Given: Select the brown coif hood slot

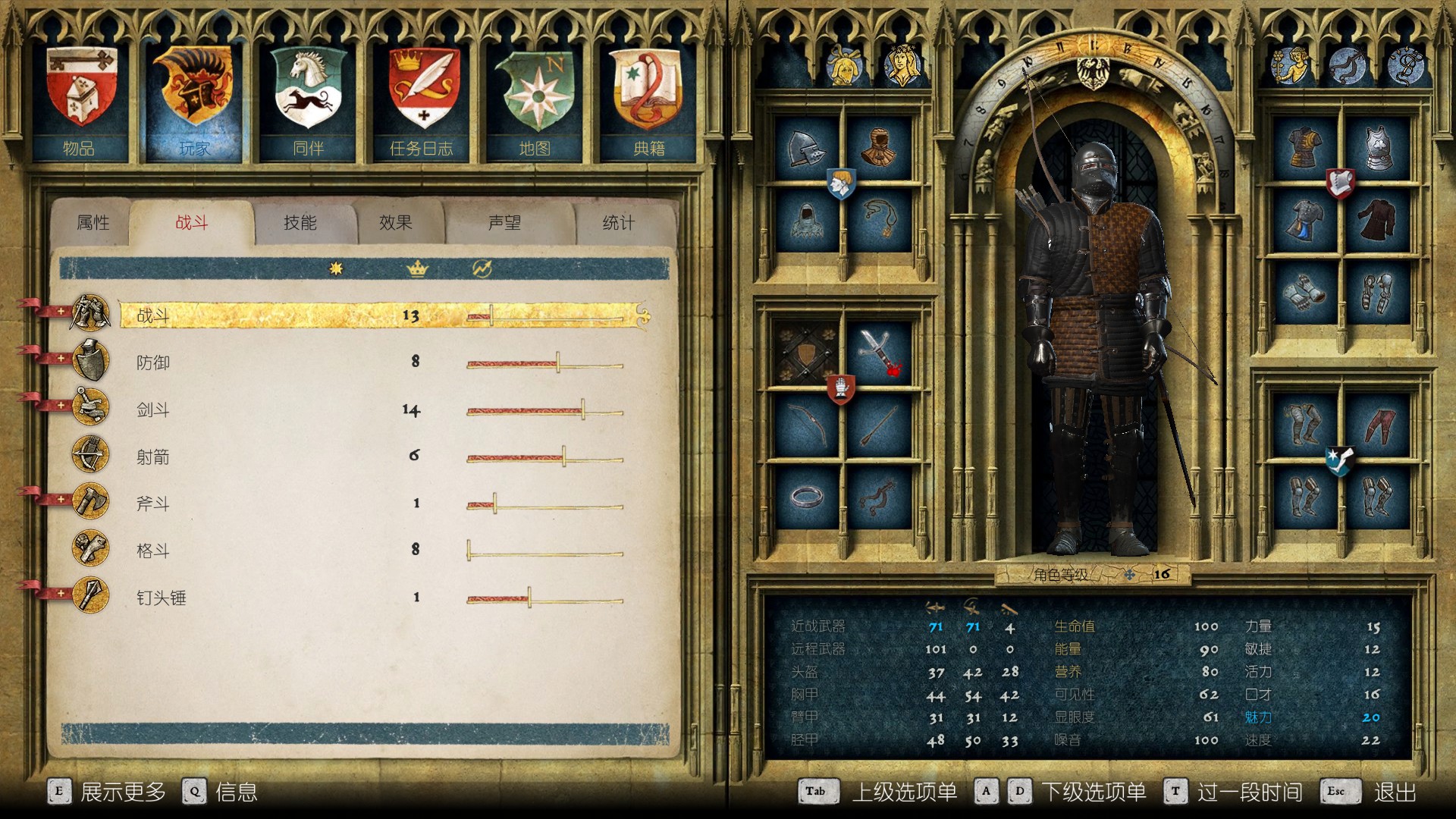Looking at the screenshot, I should click(x=878, y=149).
